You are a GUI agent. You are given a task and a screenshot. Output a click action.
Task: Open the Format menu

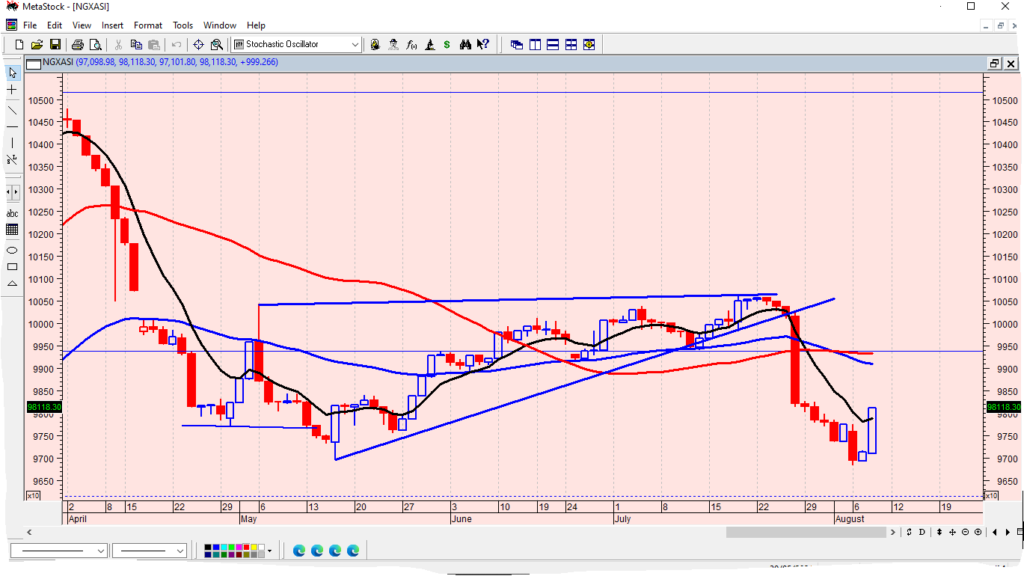click(148, 25)
